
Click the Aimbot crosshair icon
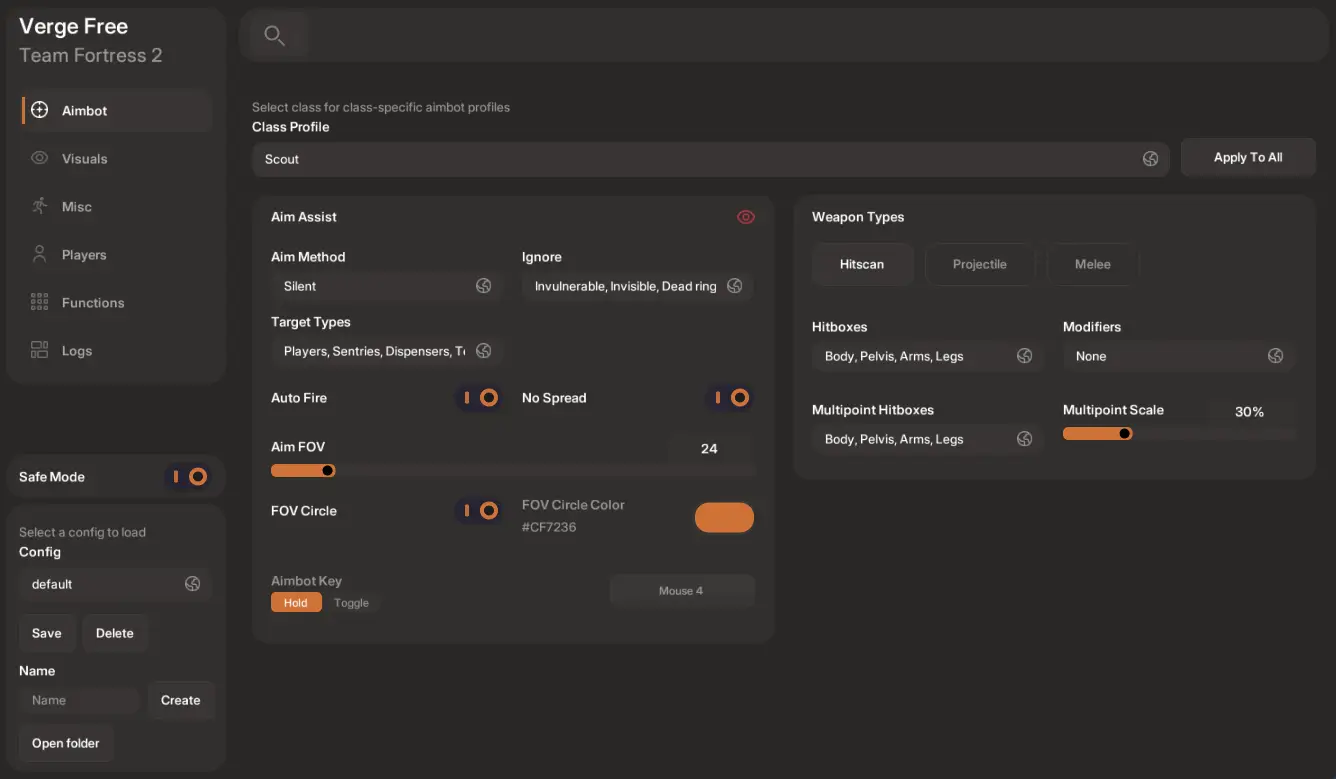40,110
